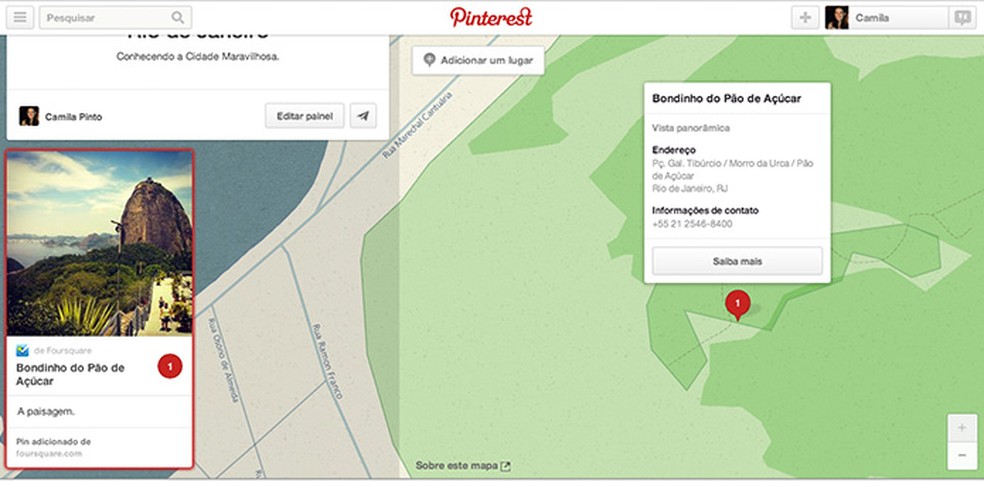Click the paper-plane send board icon

[363, 116]
